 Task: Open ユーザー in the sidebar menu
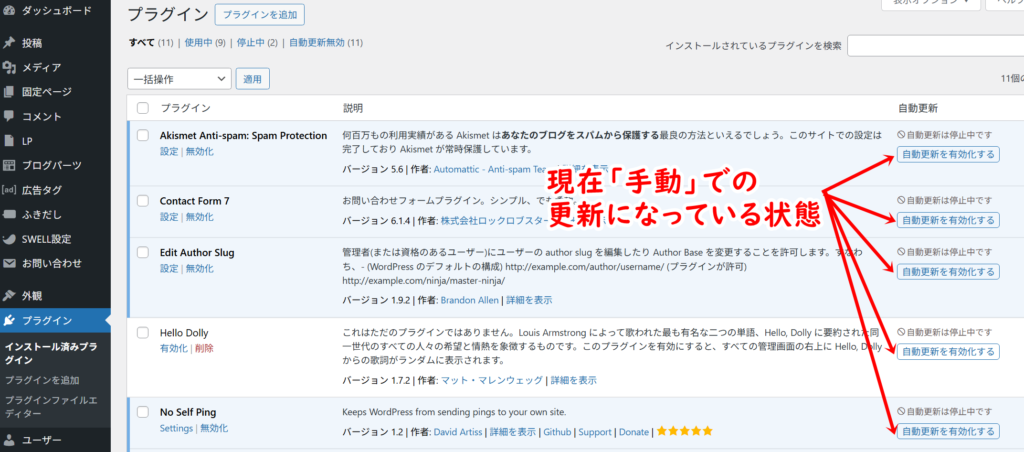click(x=42, y=440)
